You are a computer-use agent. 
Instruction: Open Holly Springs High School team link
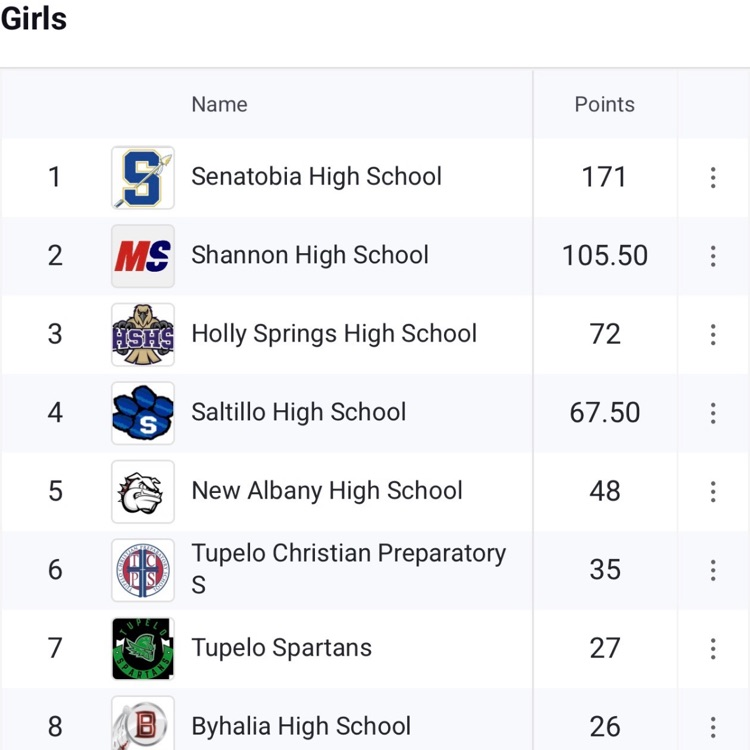coord(334,334)
